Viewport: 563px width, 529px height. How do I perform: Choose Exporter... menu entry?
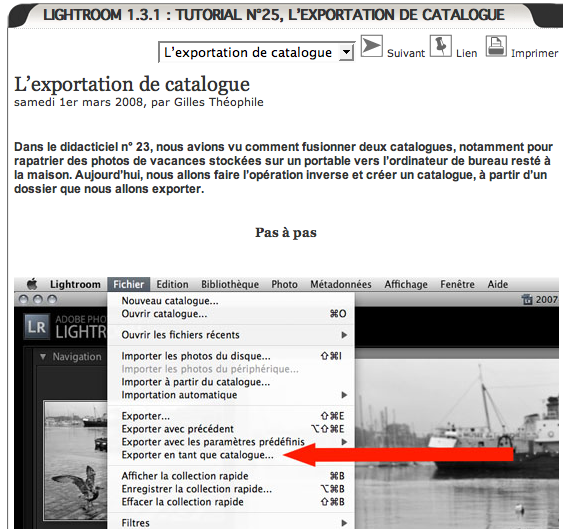231,416
